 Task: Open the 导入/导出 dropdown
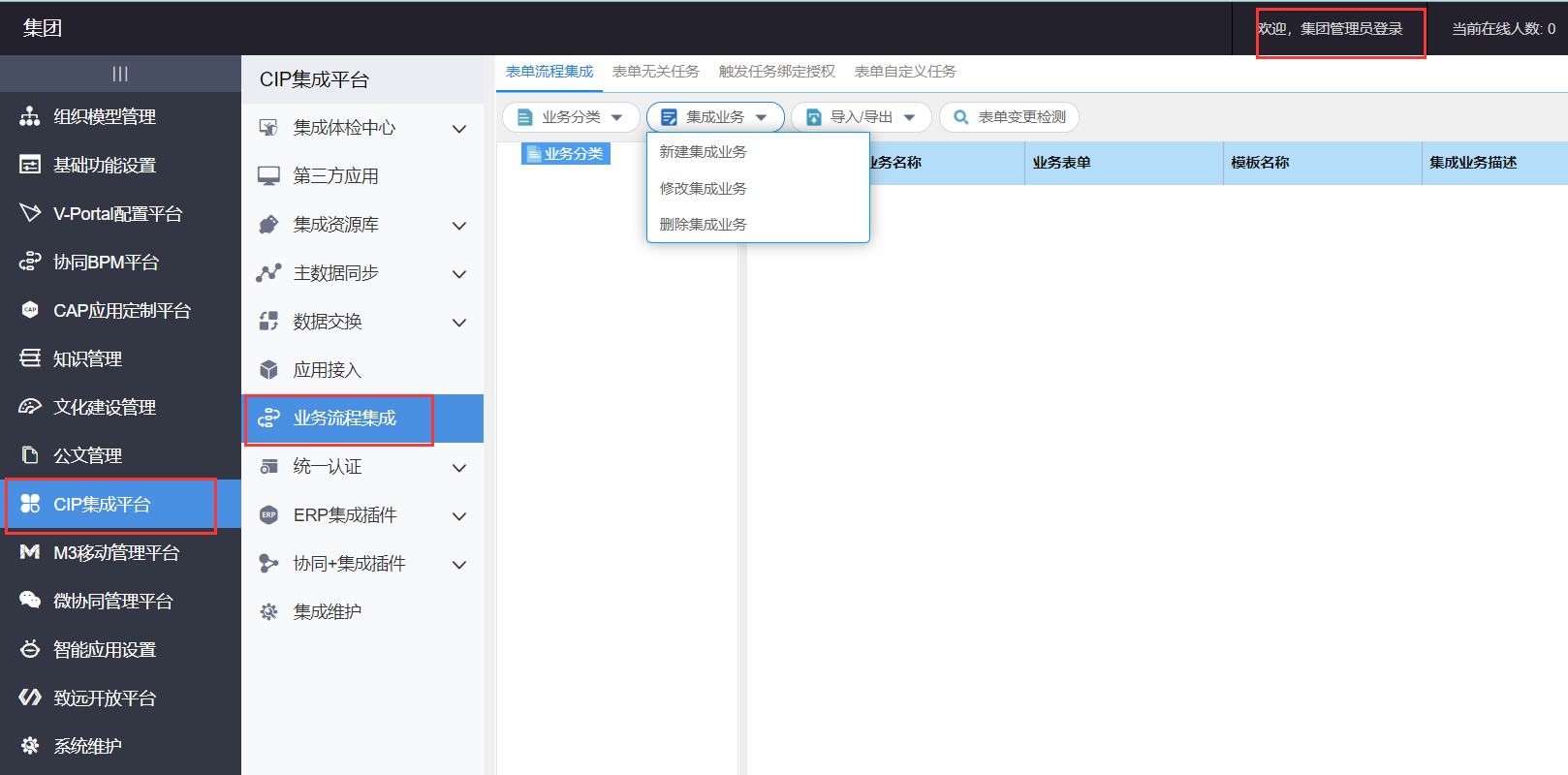[862, 117]
